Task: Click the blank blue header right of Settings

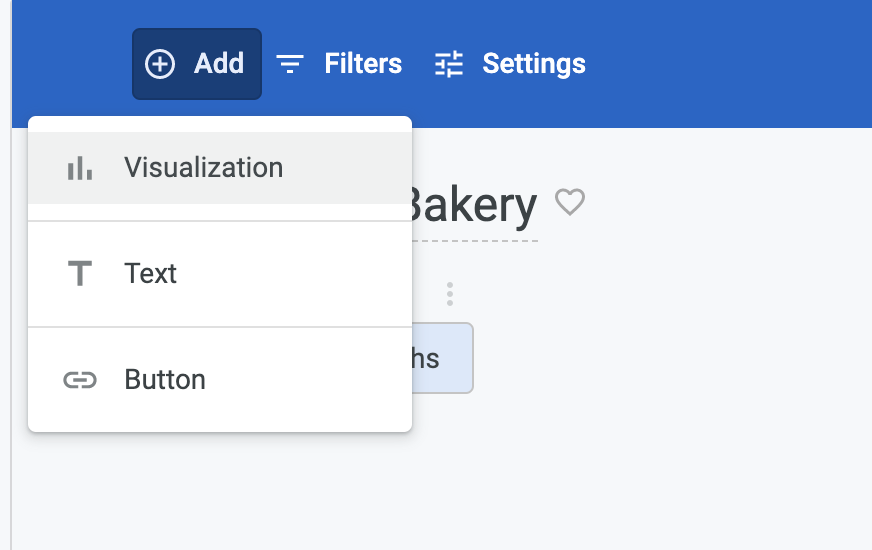Action: click(730, 64)
